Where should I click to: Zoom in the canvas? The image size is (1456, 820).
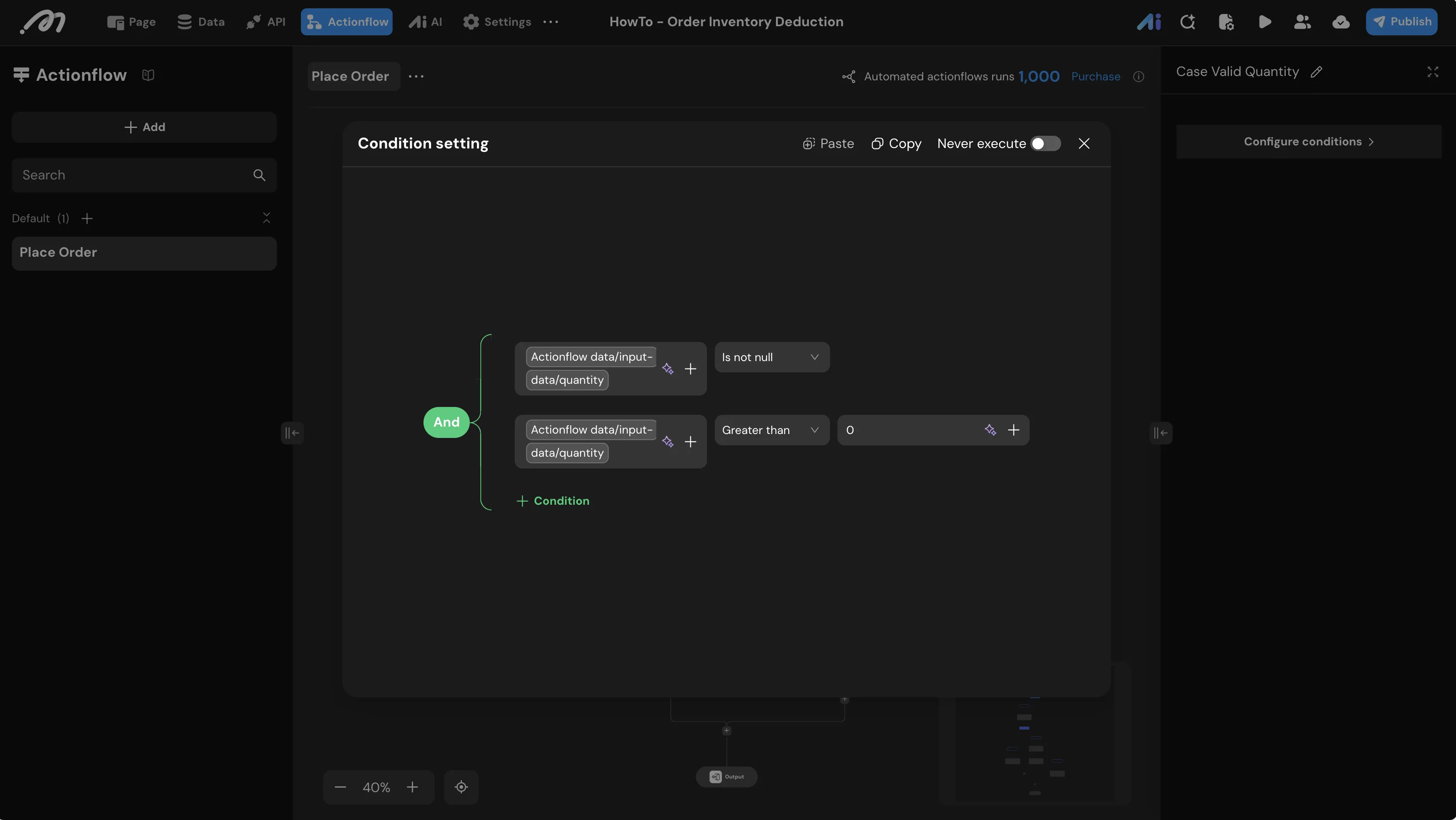[x=413, y=787]
